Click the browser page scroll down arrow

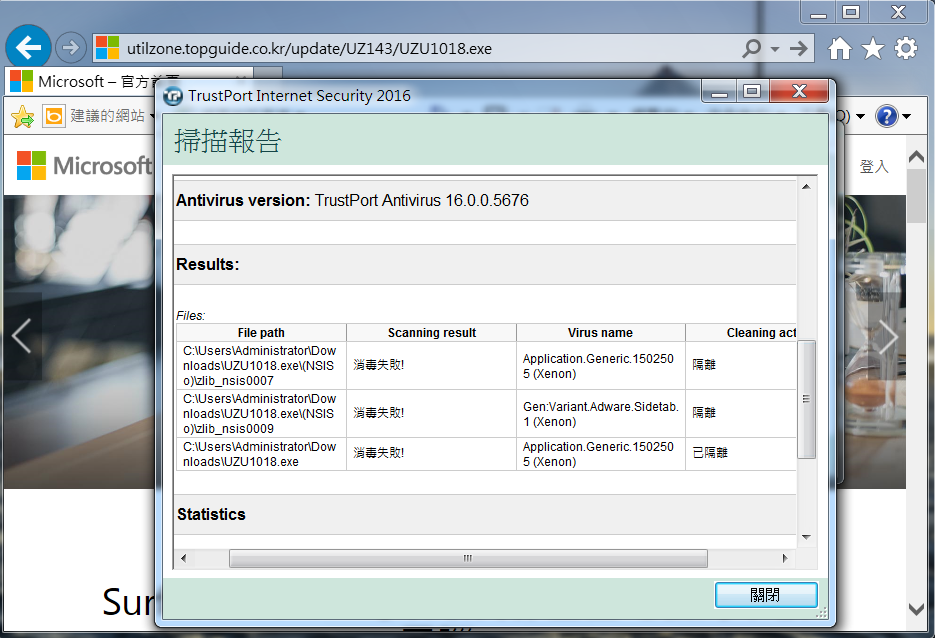click(916, 609)
